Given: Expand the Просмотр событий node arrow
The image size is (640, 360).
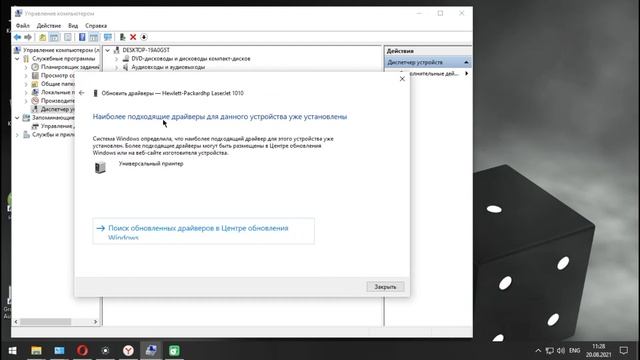Looking at the screenshot, I should (x=26, y=76).
